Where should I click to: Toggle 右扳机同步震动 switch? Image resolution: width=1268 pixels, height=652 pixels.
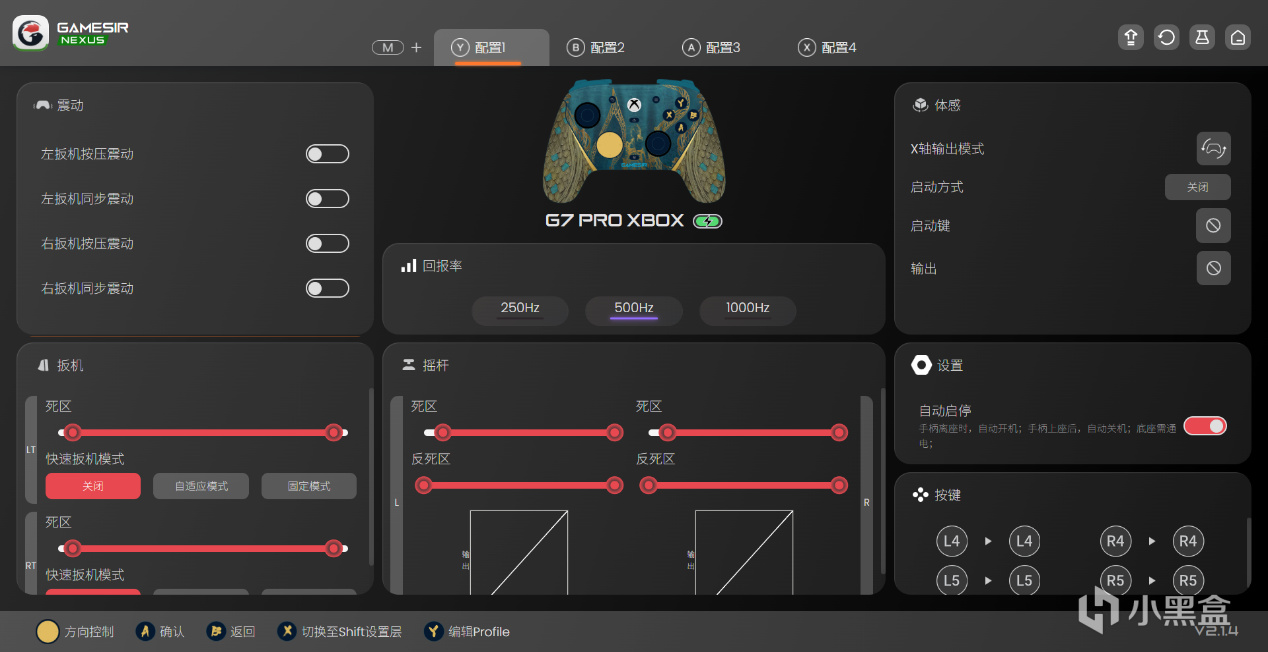coord(327,288)
